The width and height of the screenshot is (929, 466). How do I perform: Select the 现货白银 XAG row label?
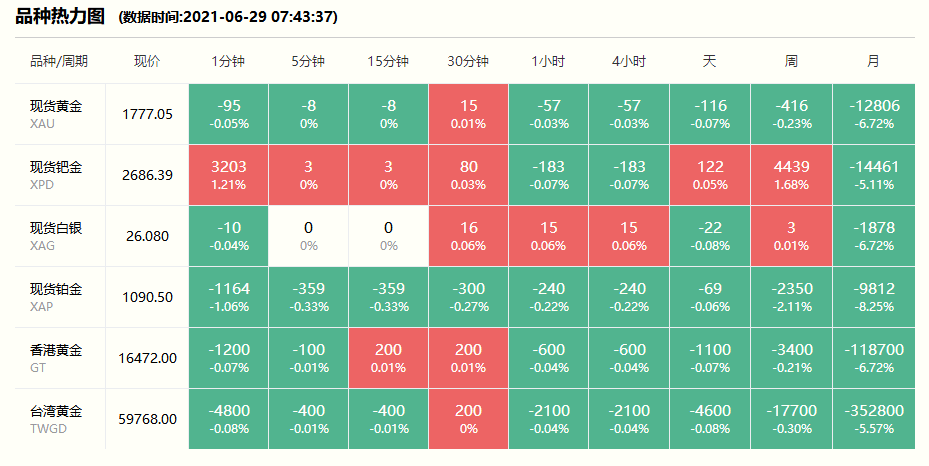click(56, 236)
